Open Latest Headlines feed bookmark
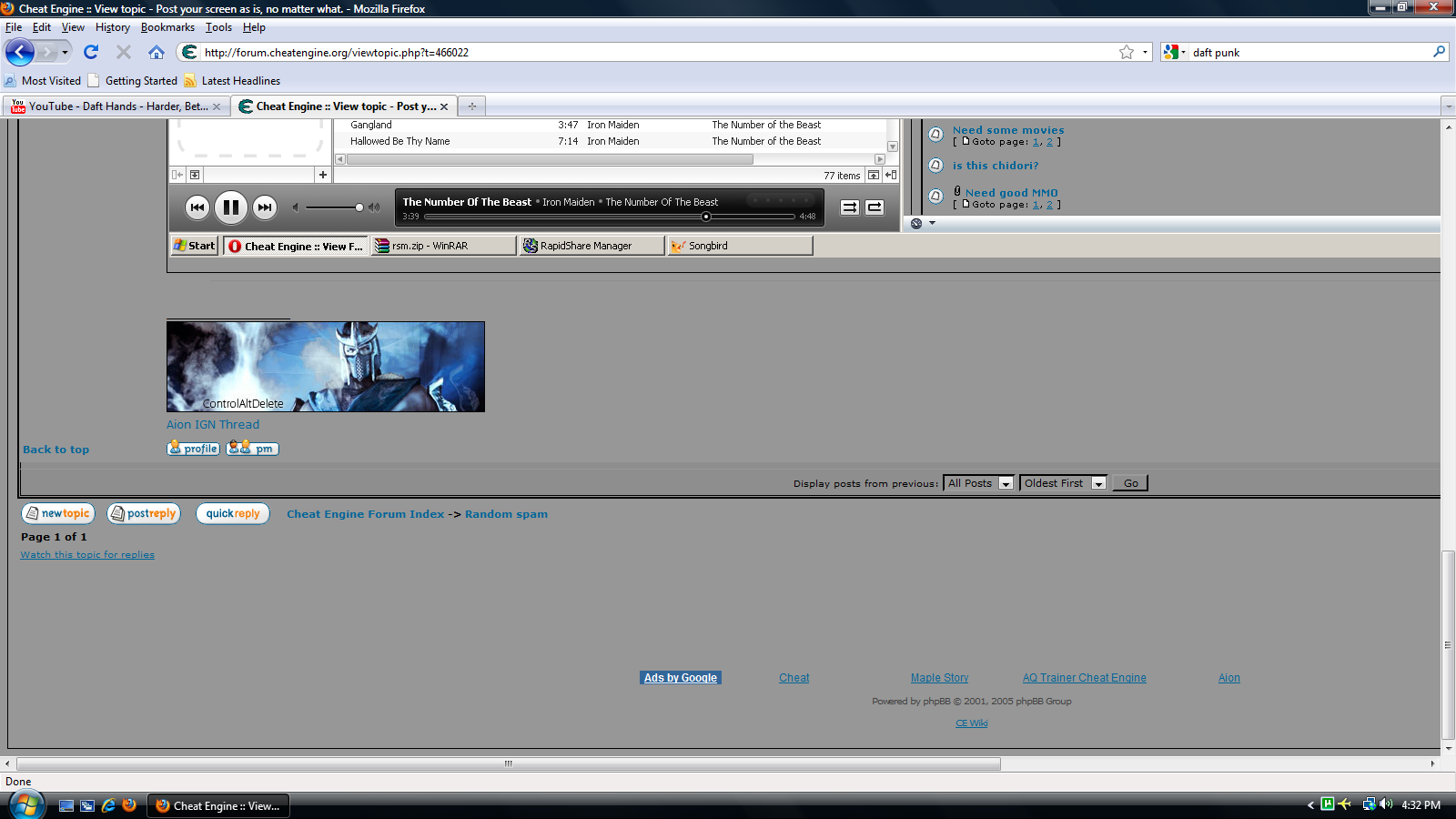 click(x=232, y=81)
